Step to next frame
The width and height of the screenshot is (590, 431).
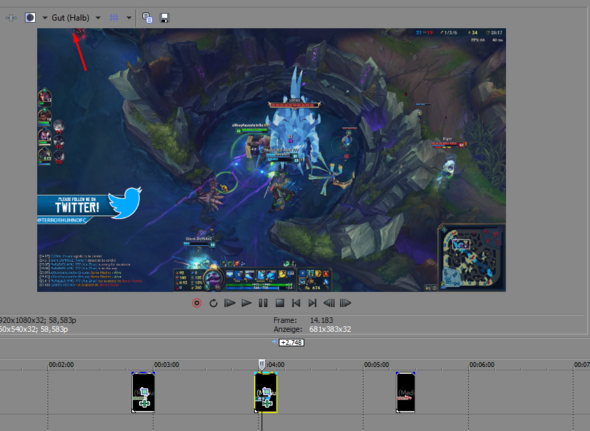coord(345,303)
